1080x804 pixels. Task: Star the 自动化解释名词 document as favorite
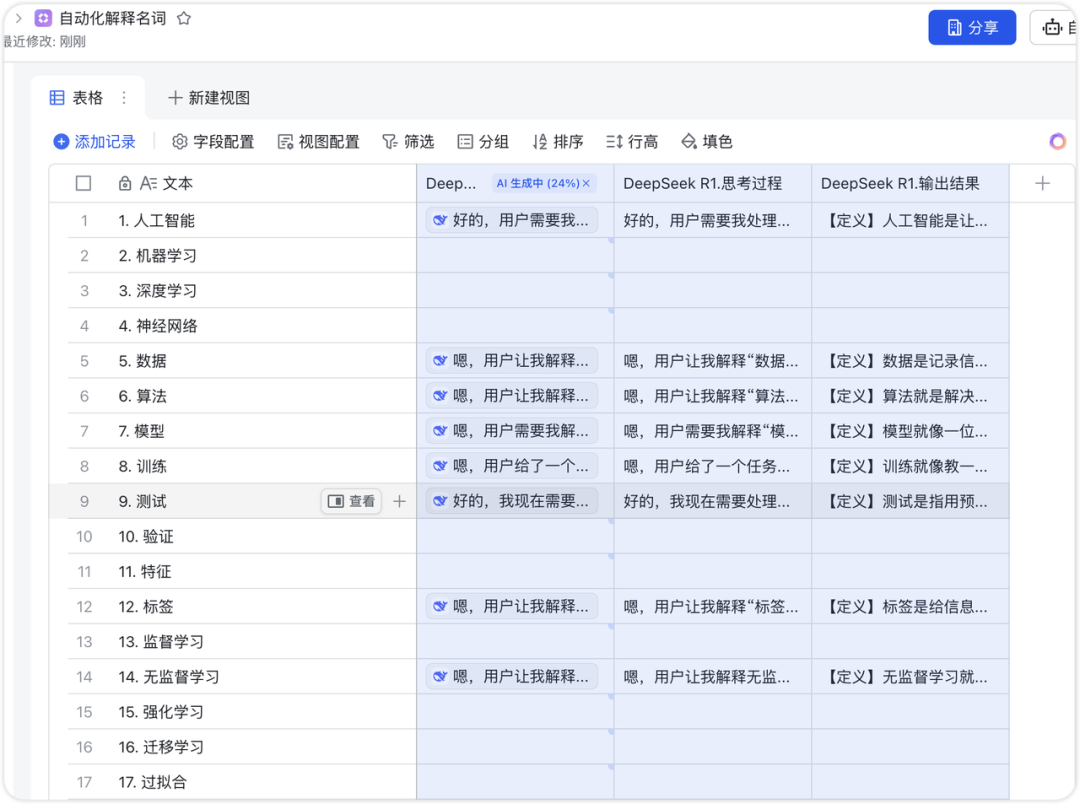(184, 19)
